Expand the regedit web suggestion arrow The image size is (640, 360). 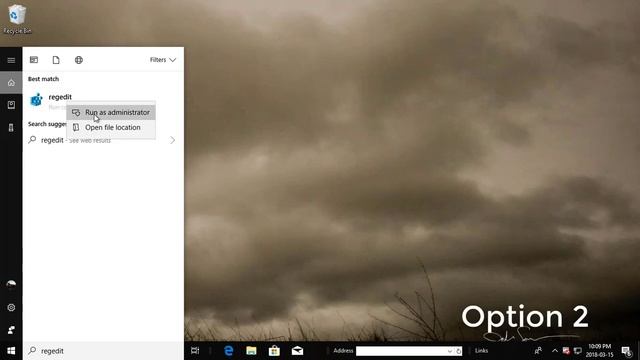172,140
